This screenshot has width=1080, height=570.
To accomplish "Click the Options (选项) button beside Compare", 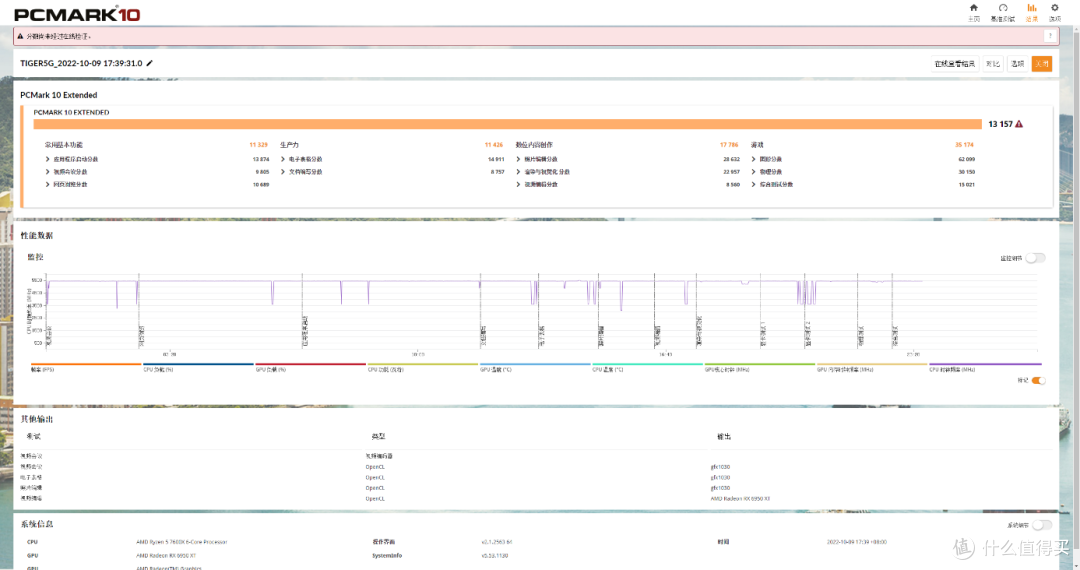I will tap(1017, 63).
